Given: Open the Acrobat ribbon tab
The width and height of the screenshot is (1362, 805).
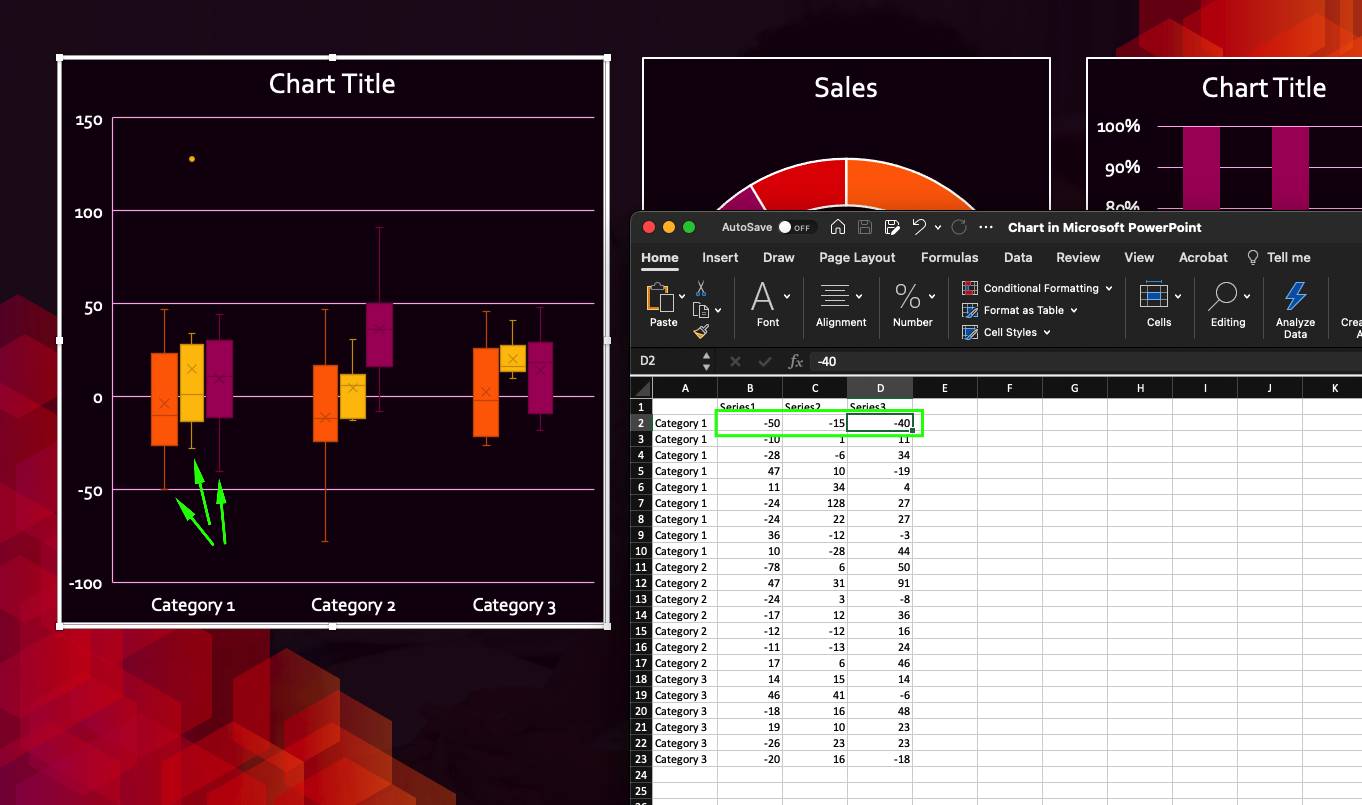Looking at the screenshot, I should pyautogui.click(x=1202, y=257).
